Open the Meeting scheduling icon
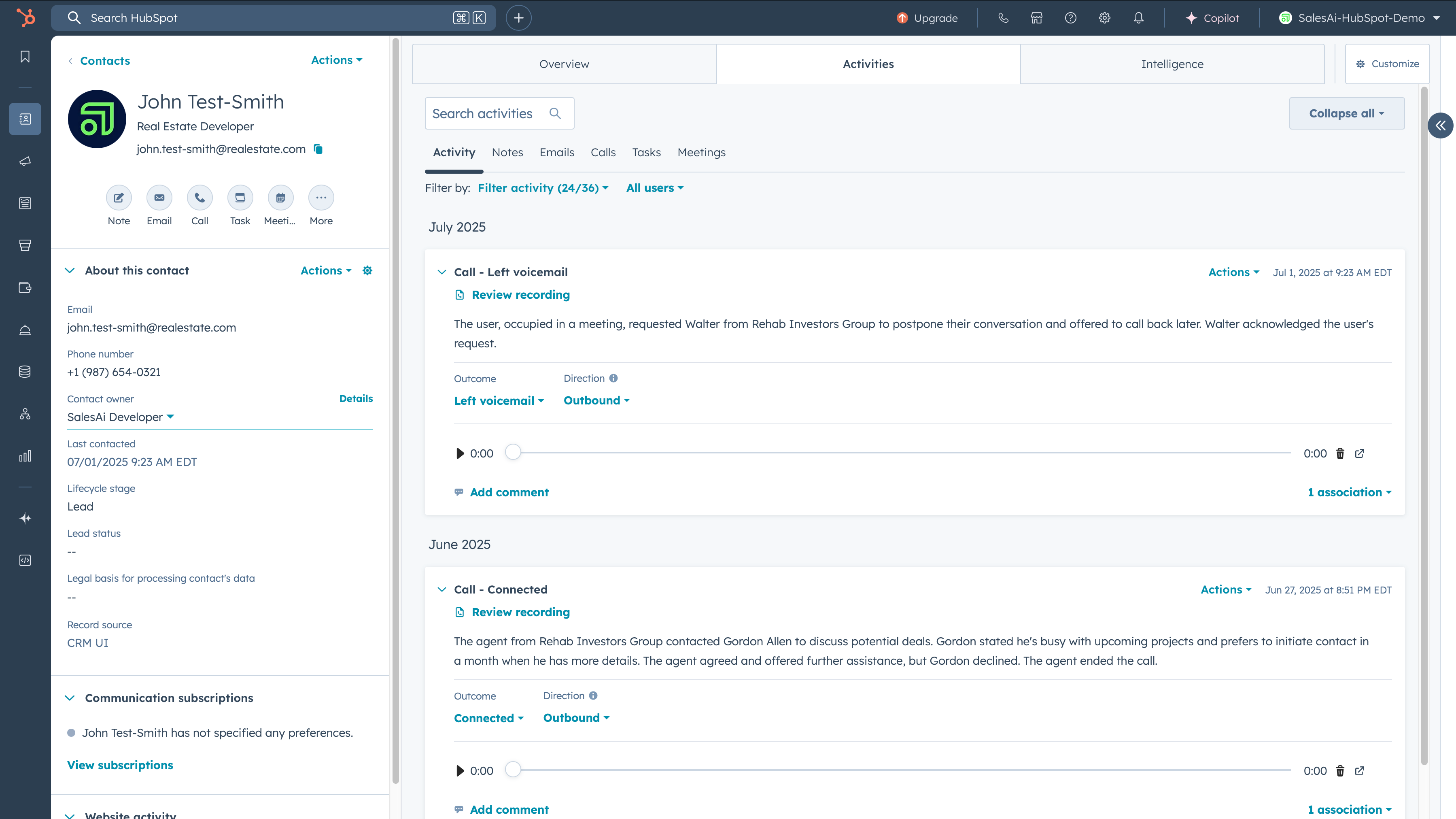 280,198
